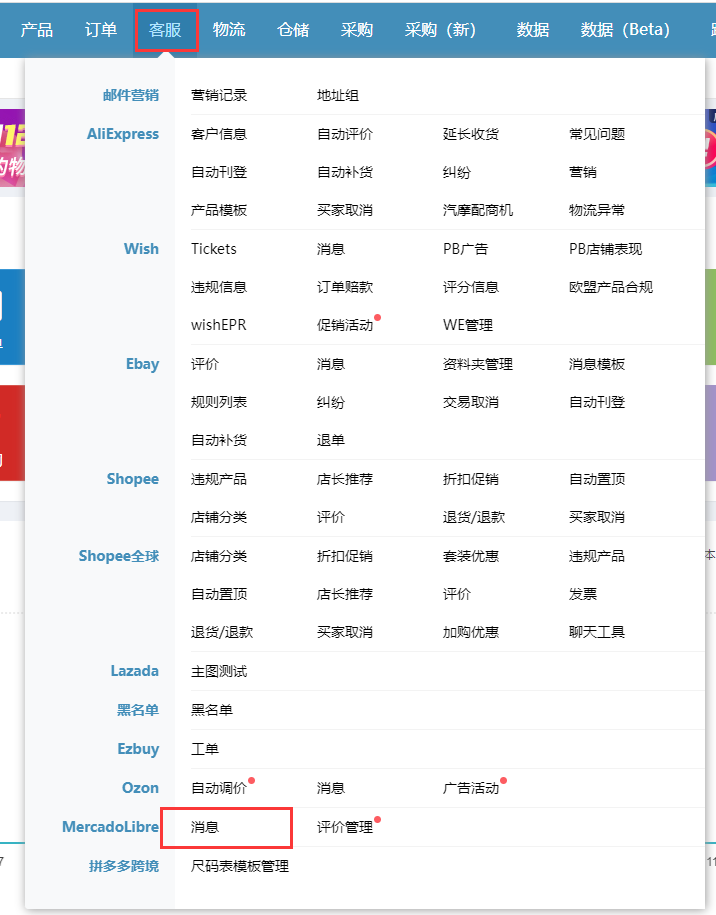Select 产品模板 under AliExpress

219,210
